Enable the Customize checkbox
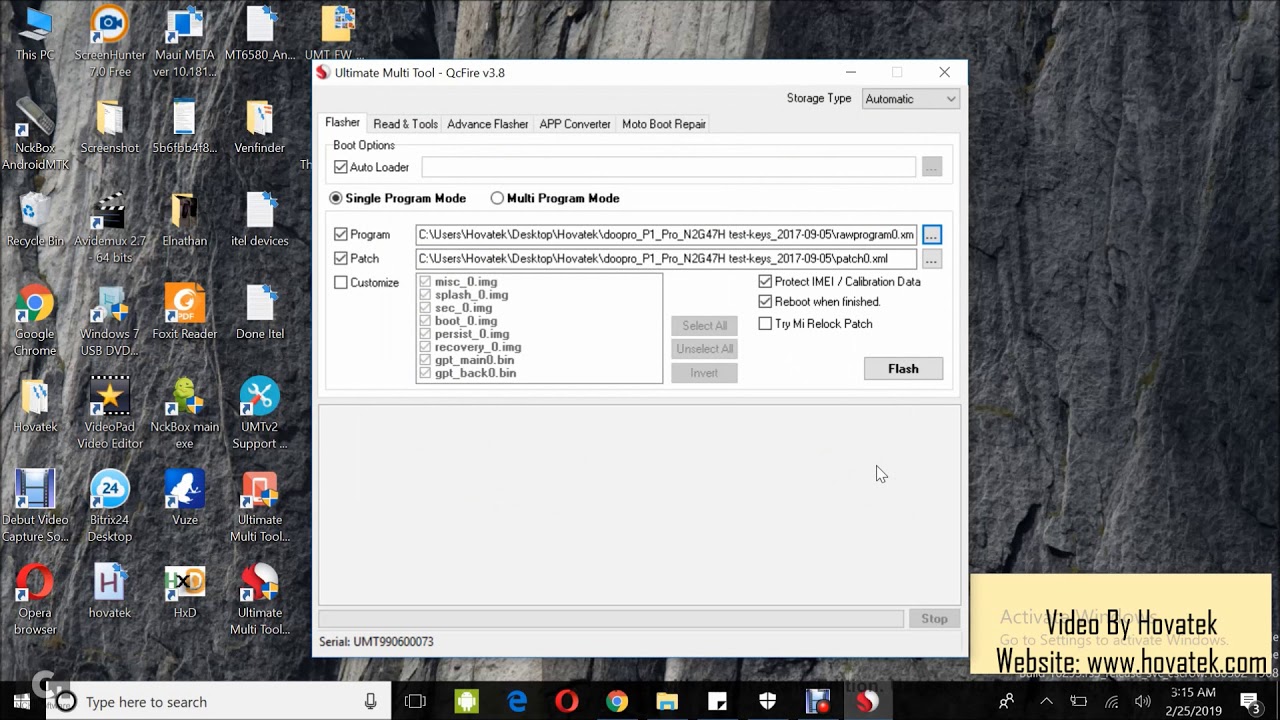Viewport: 1280px width, 720px height. [341, 282]
